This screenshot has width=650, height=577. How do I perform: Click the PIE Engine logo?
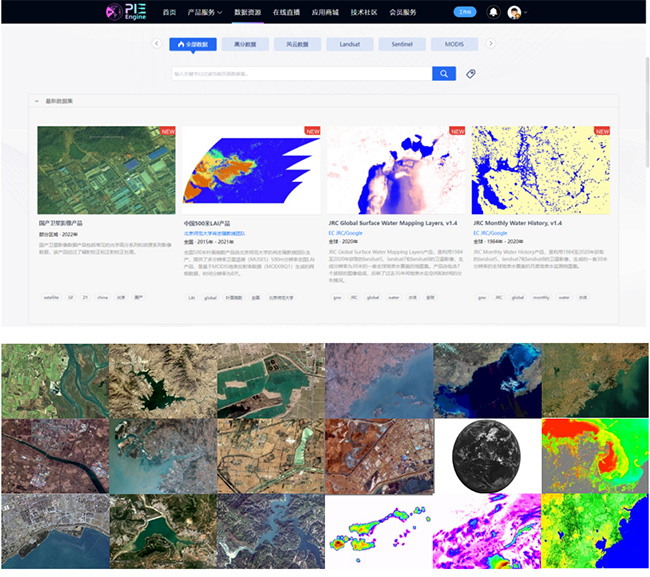click(x=126, y=12)
